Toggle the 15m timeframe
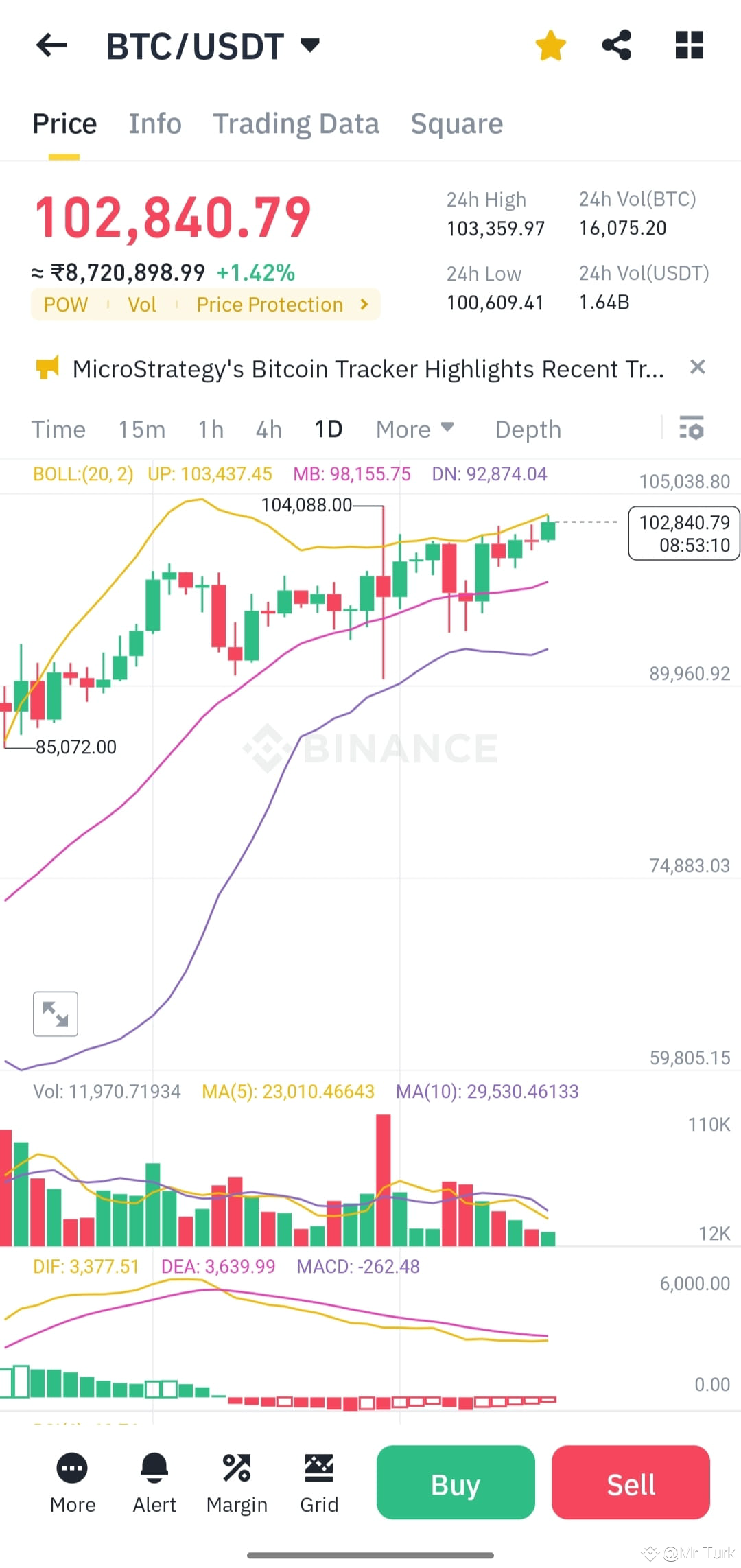Screen dimensions: 741x1568 point(141,429)
